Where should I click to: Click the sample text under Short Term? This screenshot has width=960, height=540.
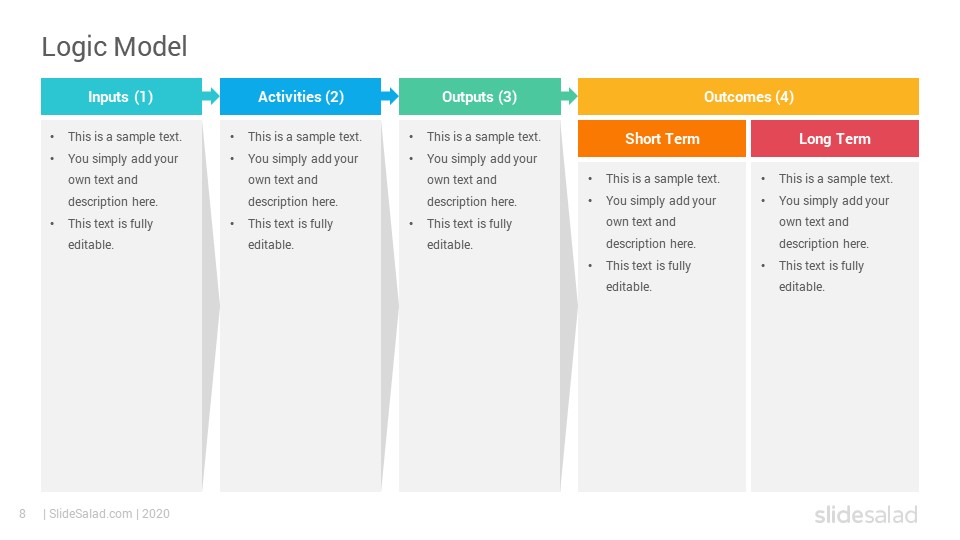(654, 233)
